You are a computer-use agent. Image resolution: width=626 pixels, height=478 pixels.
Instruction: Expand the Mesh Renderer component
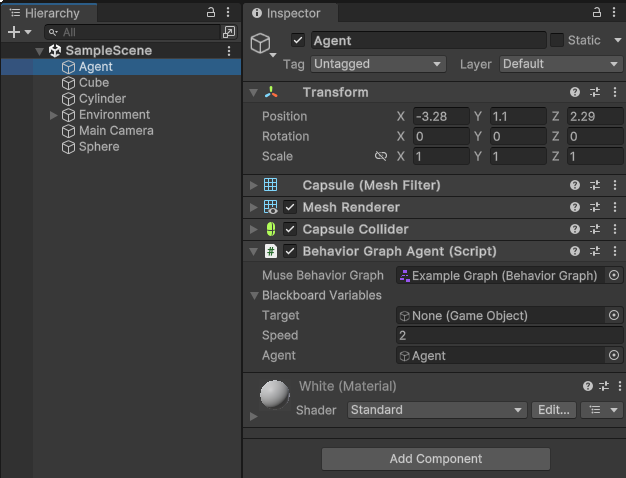pos(254,207)
